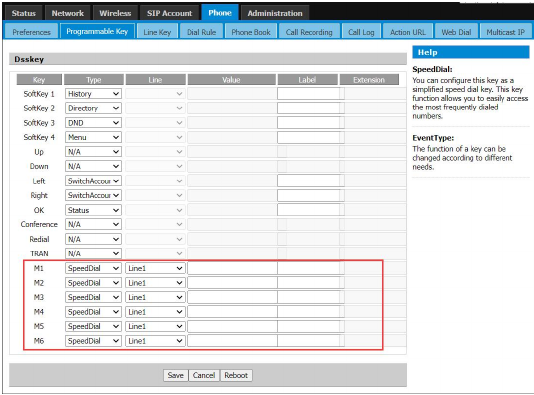Open M6 Type dropdown (SpeedDial)

tap(93, 341)
